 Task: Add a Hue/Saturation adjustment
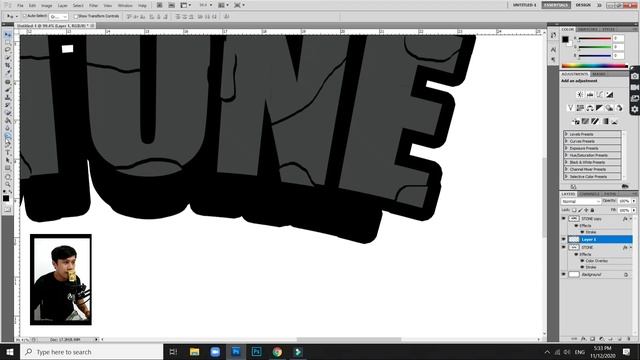[580, 108]
